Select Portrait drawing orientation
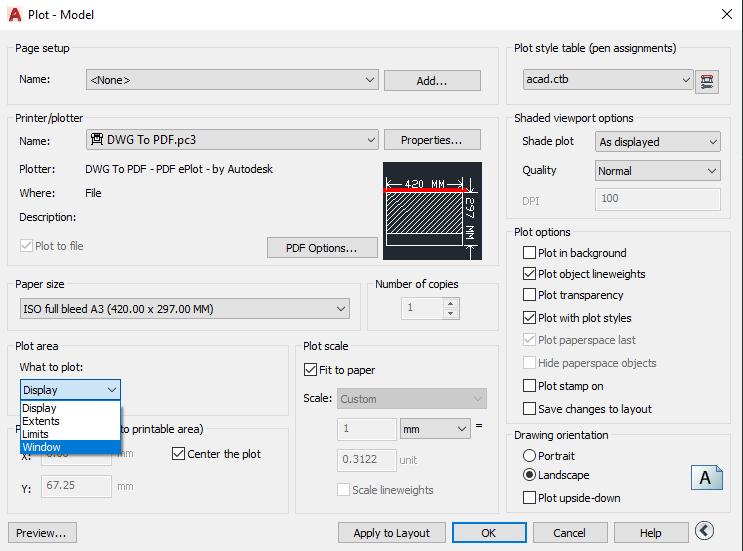Screen dimensions: 743x551 coord(529,456)
